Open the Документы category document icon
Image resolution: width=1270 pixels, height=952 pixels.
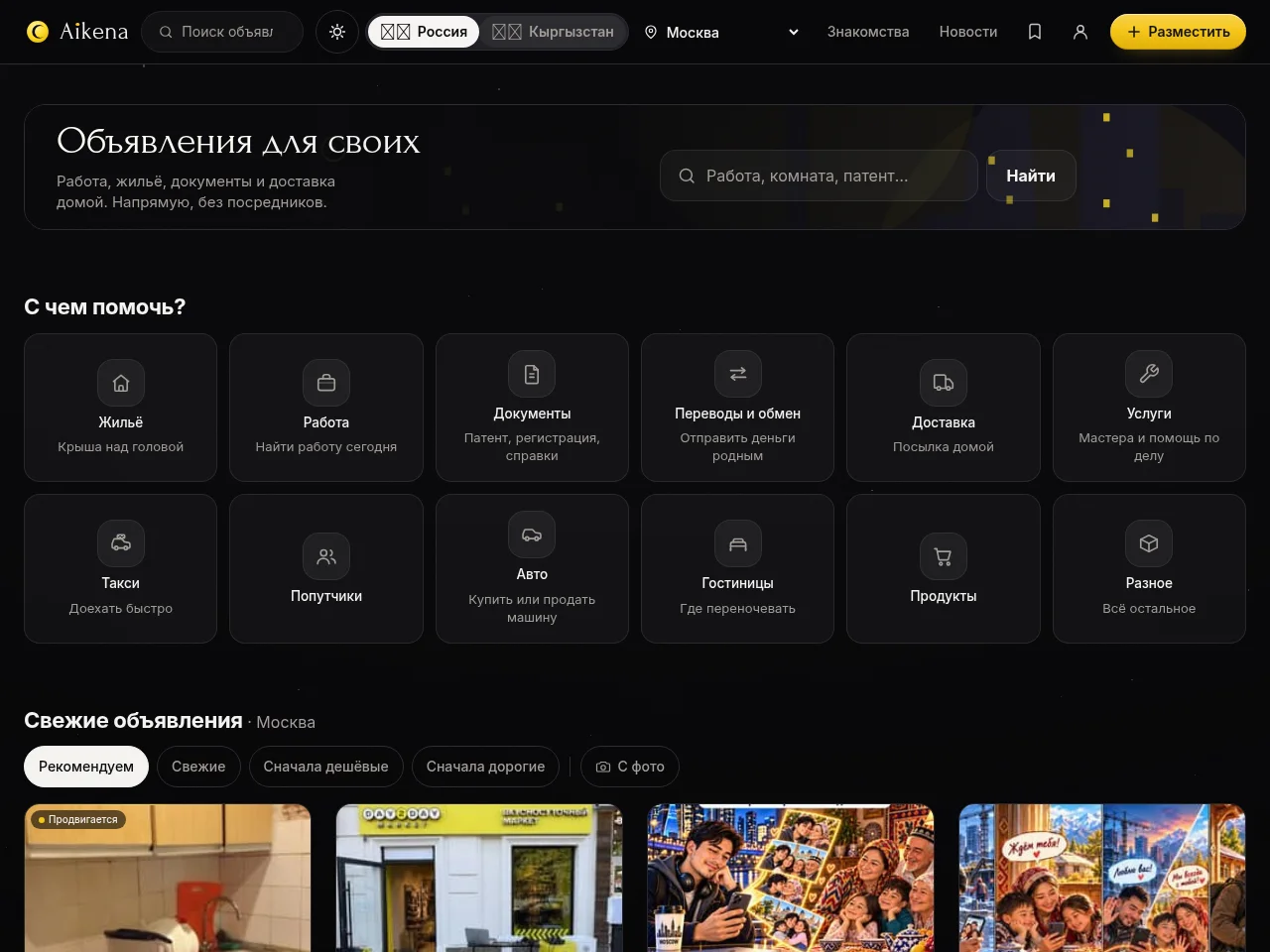point(532,374)
